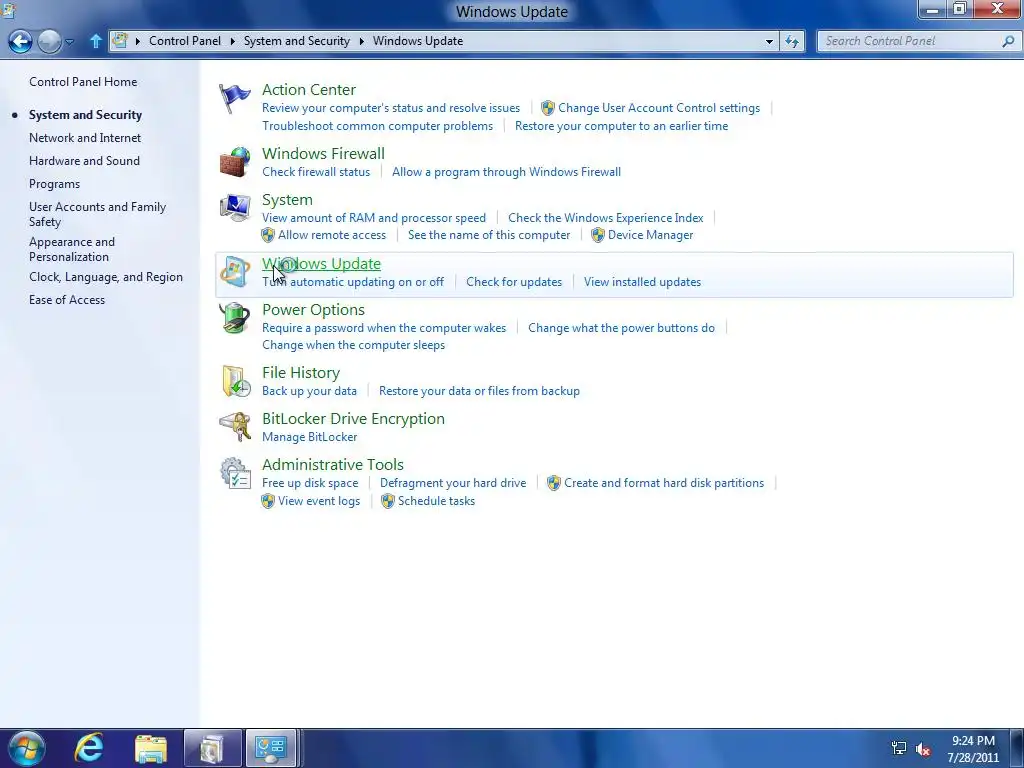1024x768 pixels.
Task: Click Change when the computer sleeps
Action: [x=353, y=345]
